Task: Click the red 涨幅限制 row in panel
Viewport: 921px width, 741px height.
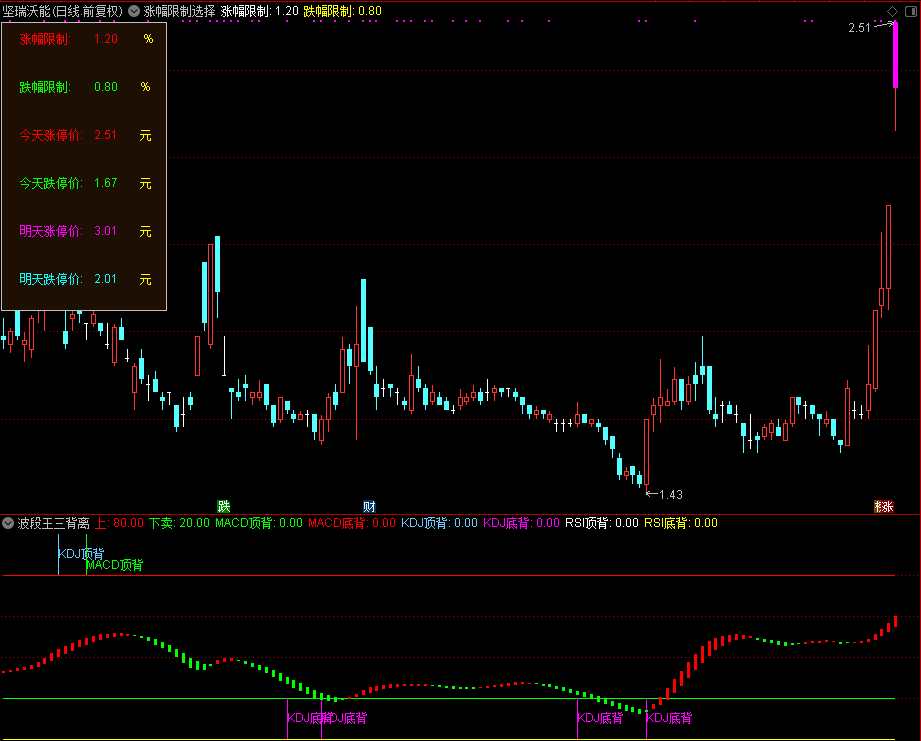Action: tap(86, 39)
